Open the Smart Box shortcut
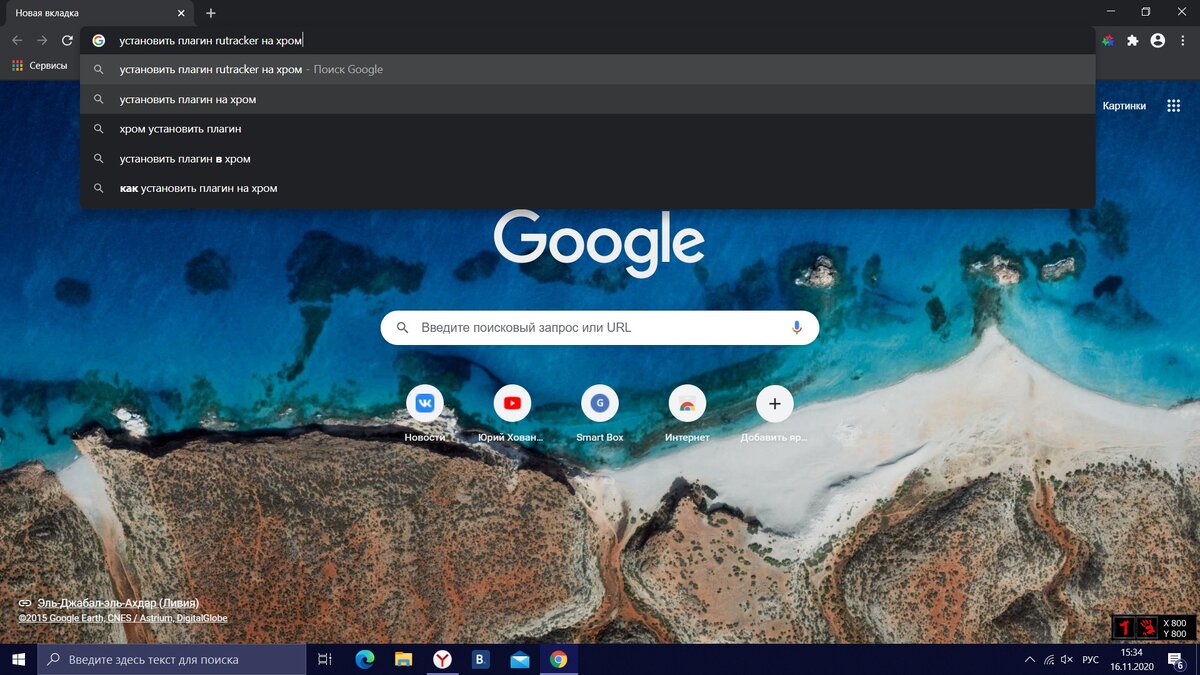This screenshot has height=675, width=1200. tap(600, 403)
